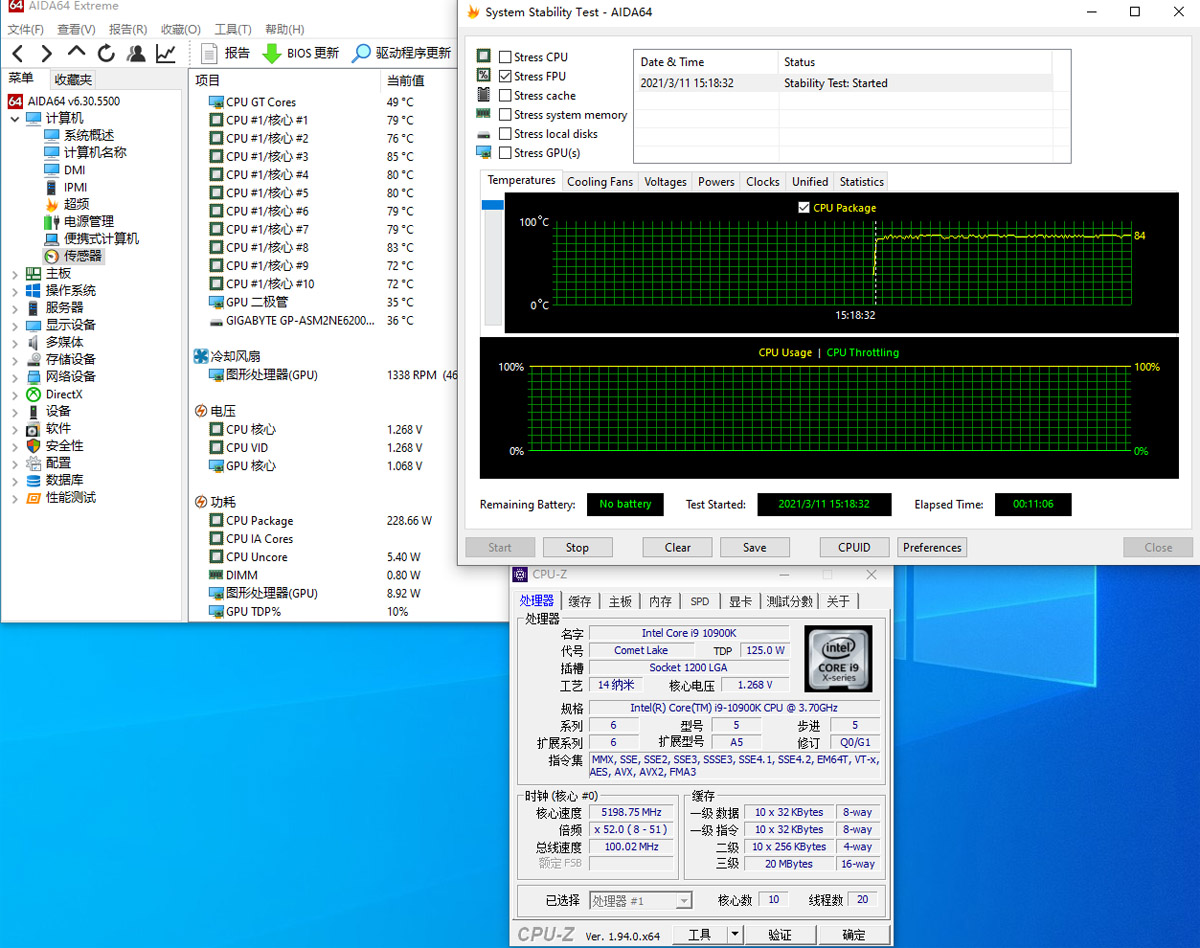Image resolution: width=1200 pixels, height=948 pixels.
Task: Open the 工具(T) menu in AIDA64
Action: (233, 29)
